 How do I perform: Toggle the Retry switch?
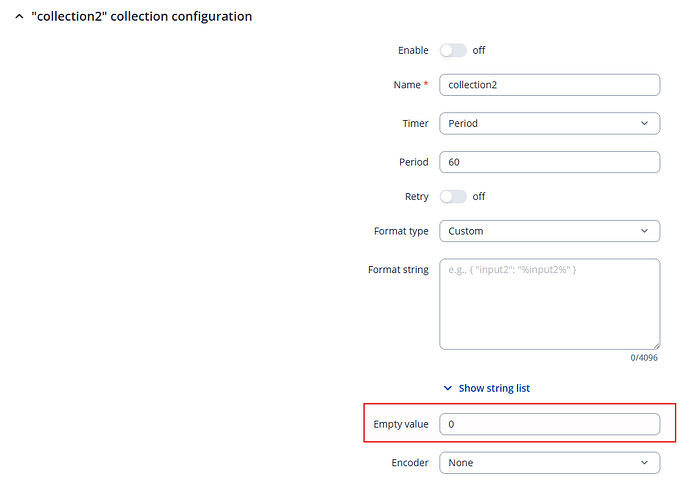453,196
